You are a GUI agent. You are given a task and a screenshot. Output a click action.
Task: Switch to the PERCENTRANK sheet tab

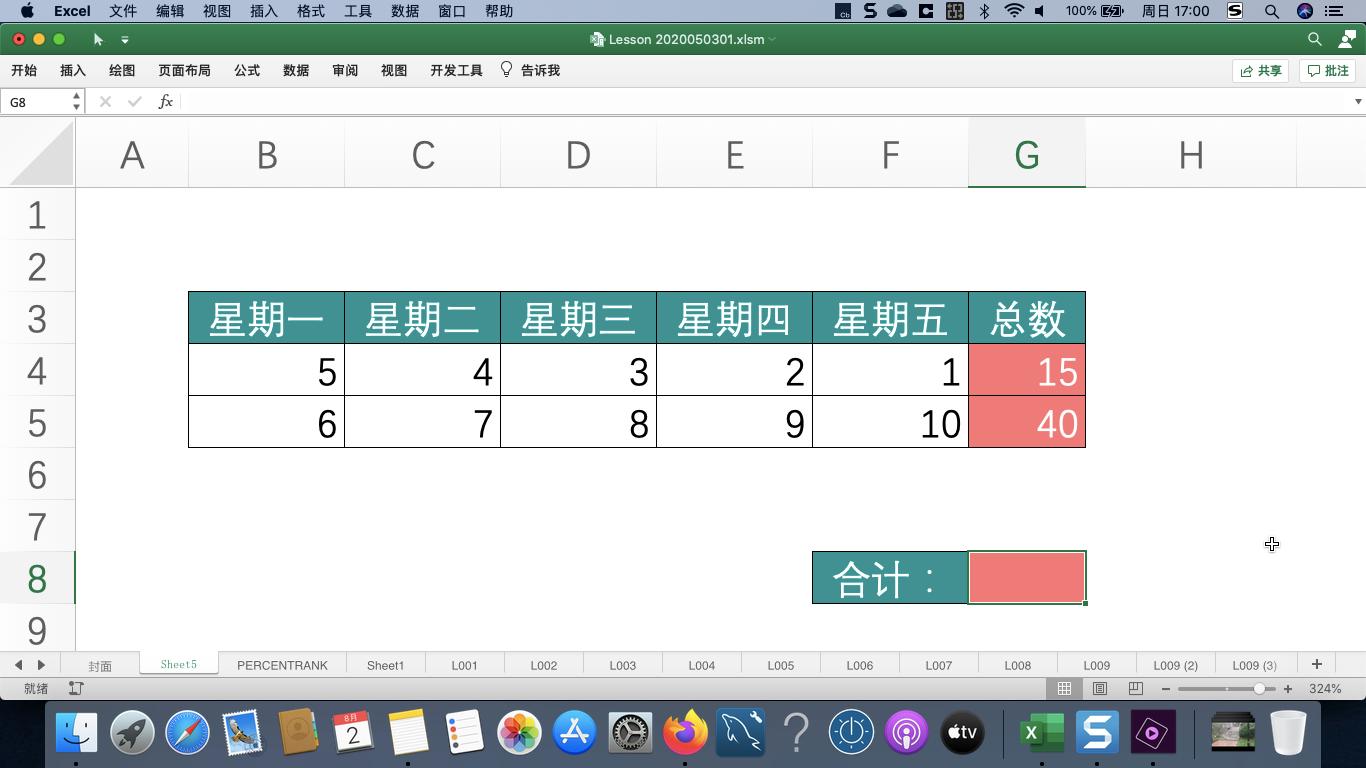[x=282, y=664]
